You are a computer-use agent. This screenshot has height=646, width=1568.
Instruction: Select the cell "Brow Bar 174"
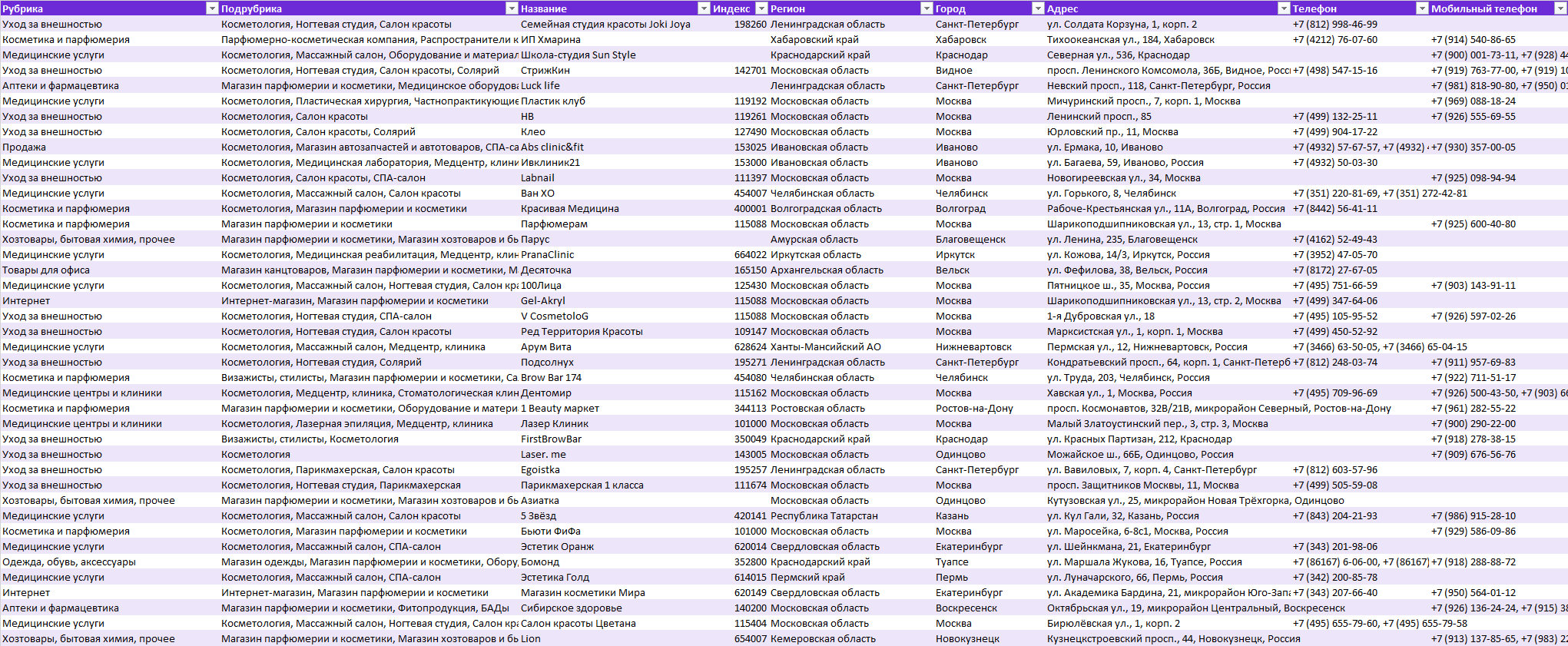tap(615, 377)
